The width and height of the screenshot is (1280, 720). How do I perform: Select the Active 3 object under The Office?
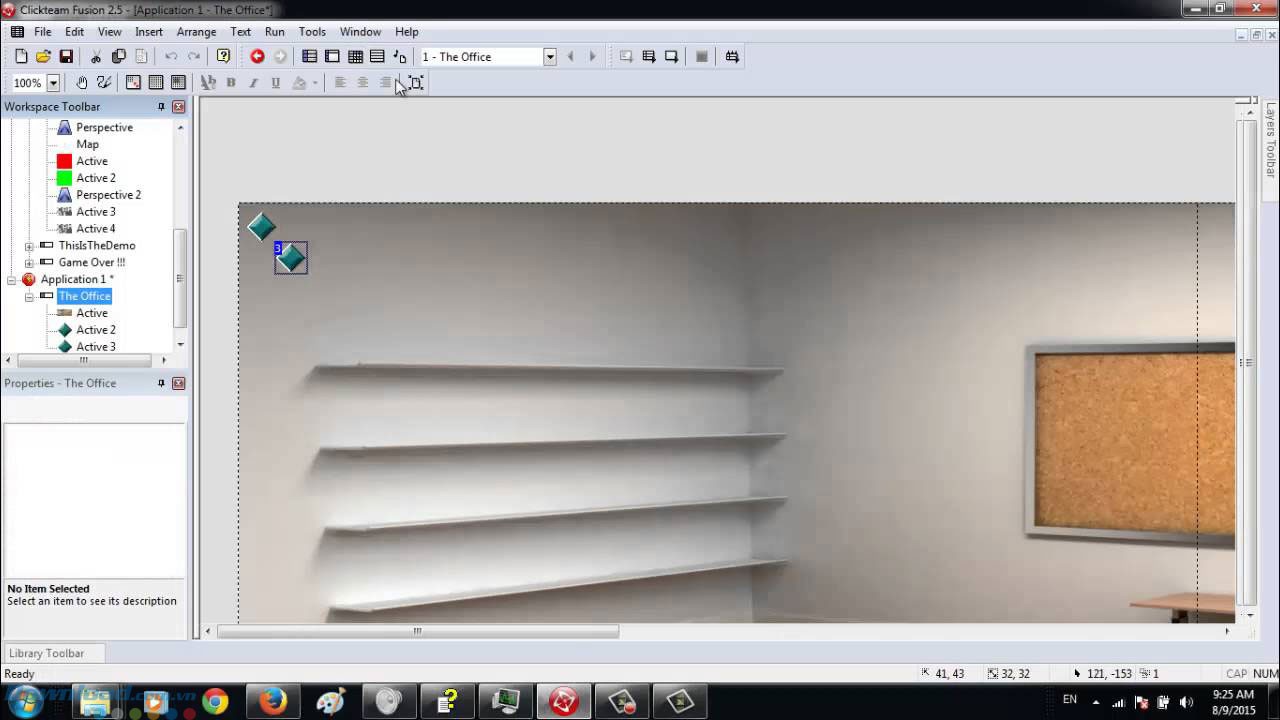tap(96, 346)
